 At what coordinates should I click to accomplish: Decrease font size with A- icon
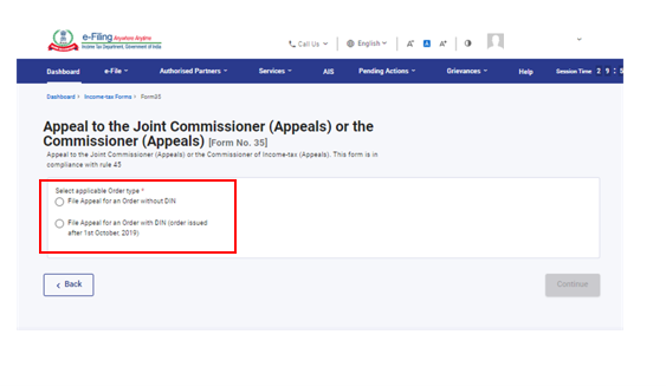click(x=410, y=43)
